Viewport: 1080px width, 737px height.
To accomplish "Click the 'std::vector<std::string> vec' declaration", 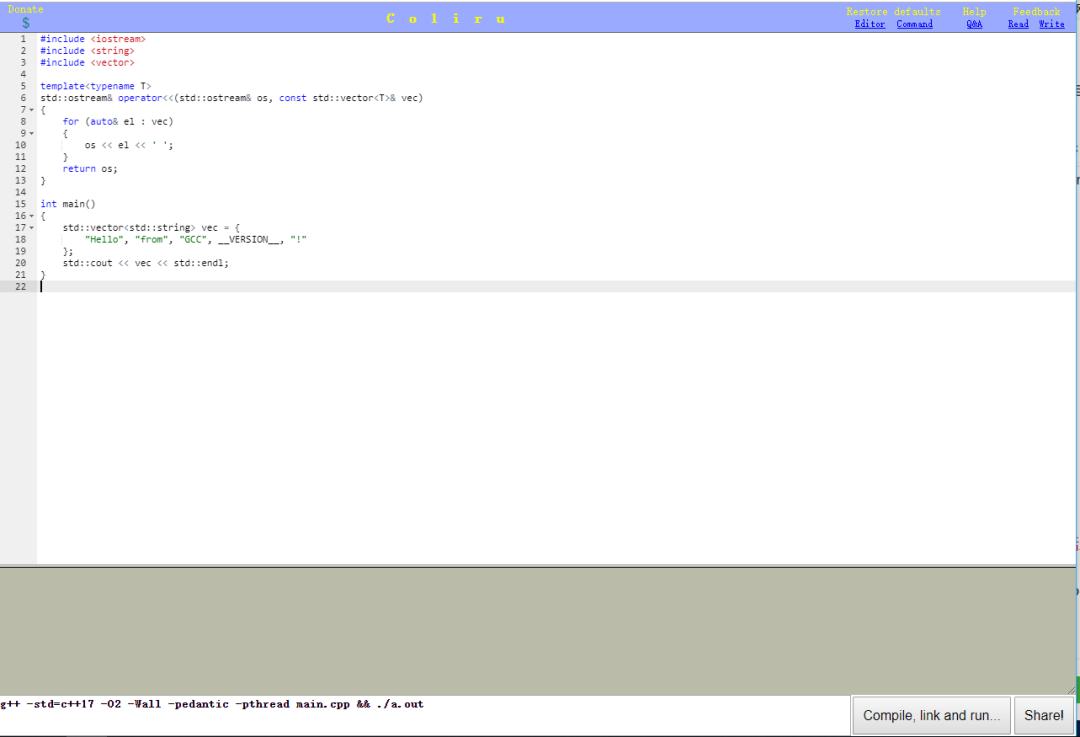I will tap(151, 228).
